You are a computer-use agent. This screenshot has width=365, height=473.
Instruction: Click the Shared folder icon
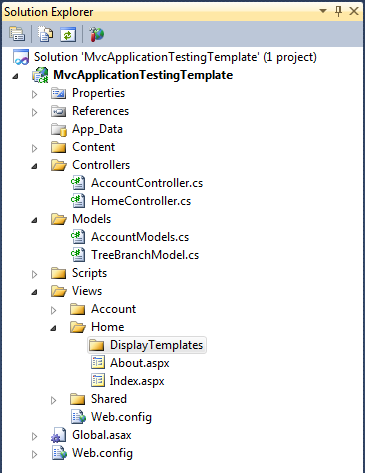point(78,399)
